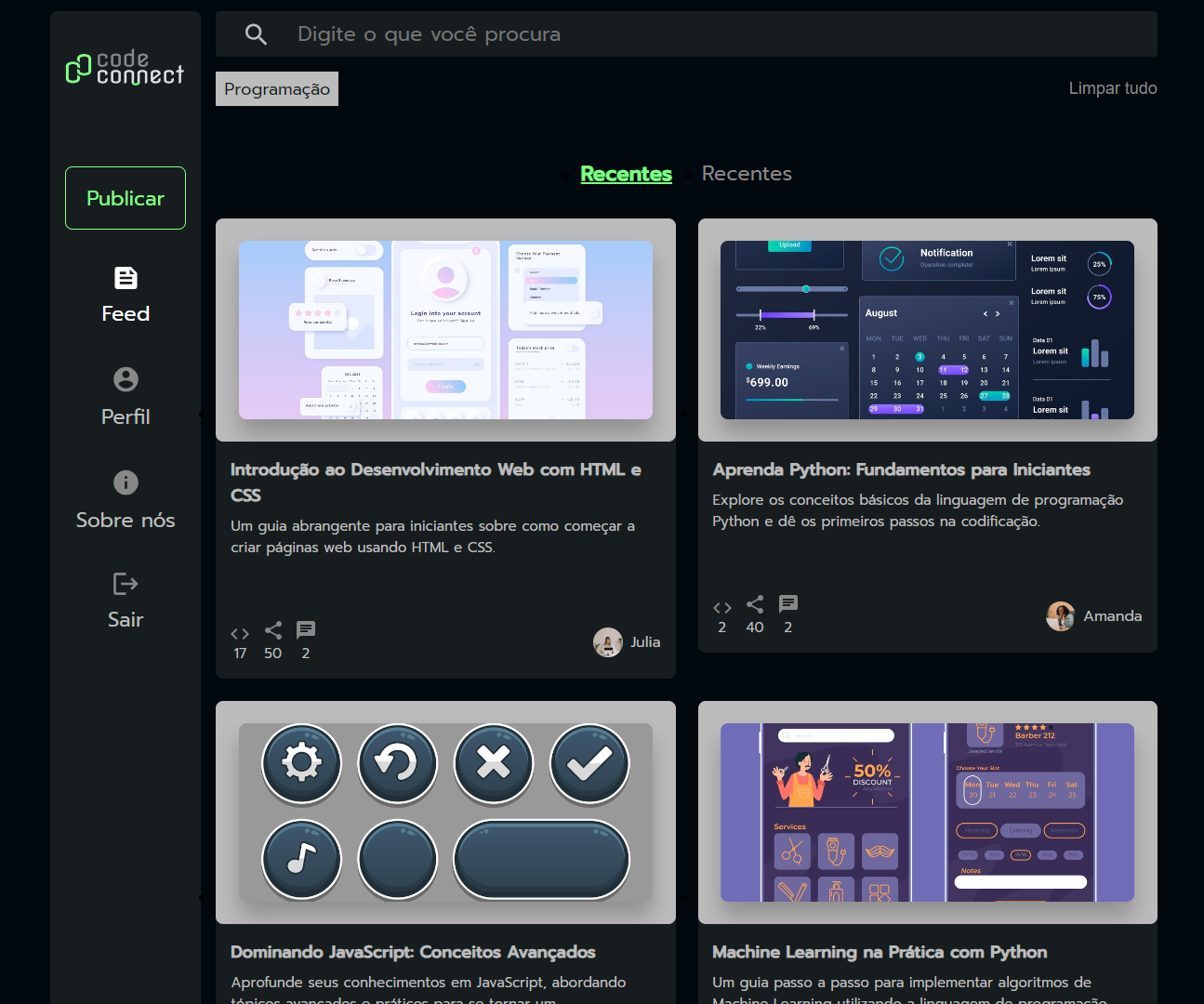Image resolution: width=1204 pixels, height=1004 pixels.
Task: Click the Sair logout icon
Action: (x=126, y=584)
